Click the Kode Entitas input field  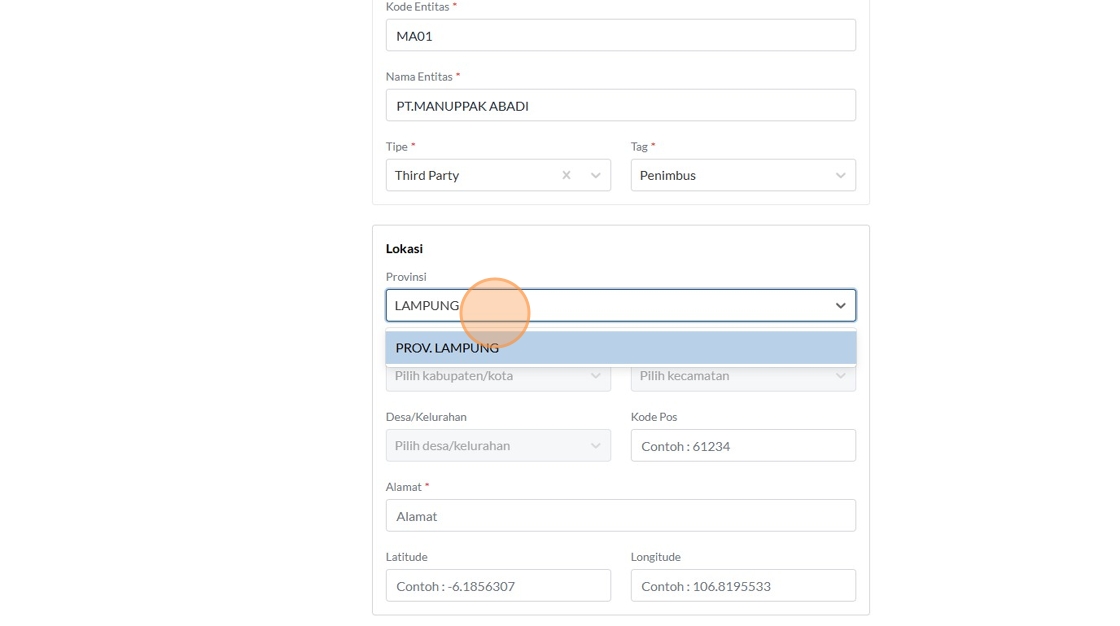coord(620,36)
